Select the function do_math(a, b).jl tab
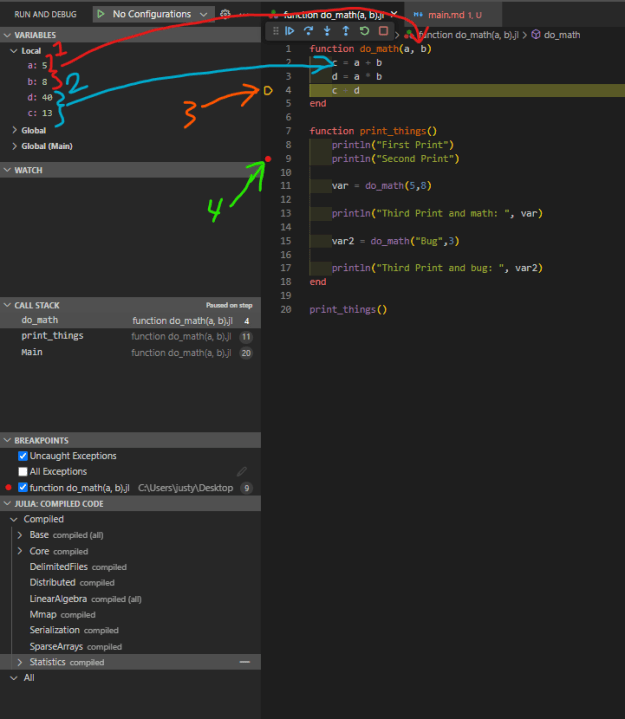This screenshot has height=719, width=625. [332, 15]
